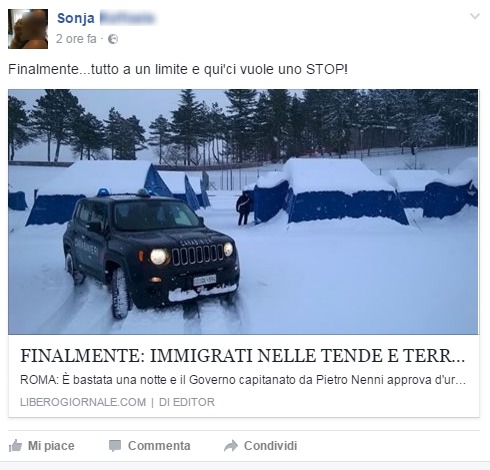This screenshot has width=490, height=470.
Task: Click the 'DI EDITOR' author text
Action: tap(187, 402)
